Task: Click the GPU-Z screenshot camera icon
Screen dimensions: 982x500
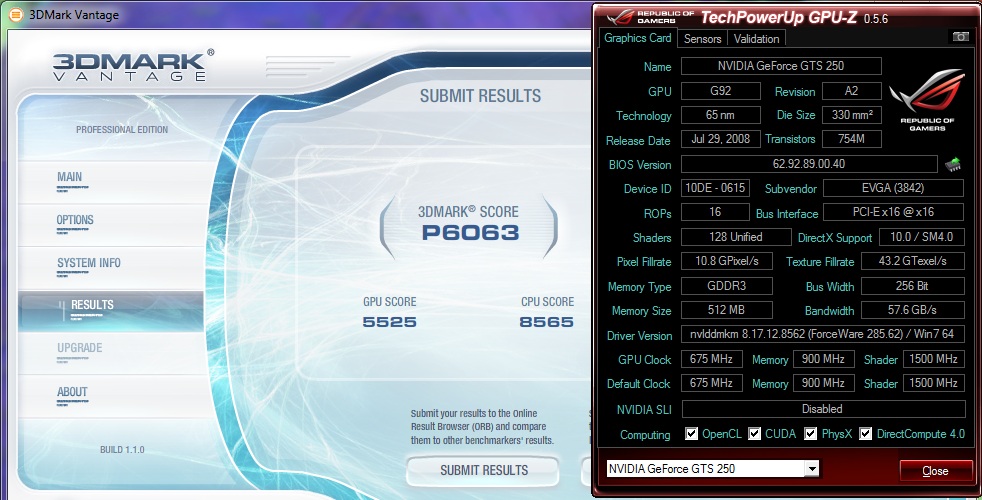Action: coord(960,37)
